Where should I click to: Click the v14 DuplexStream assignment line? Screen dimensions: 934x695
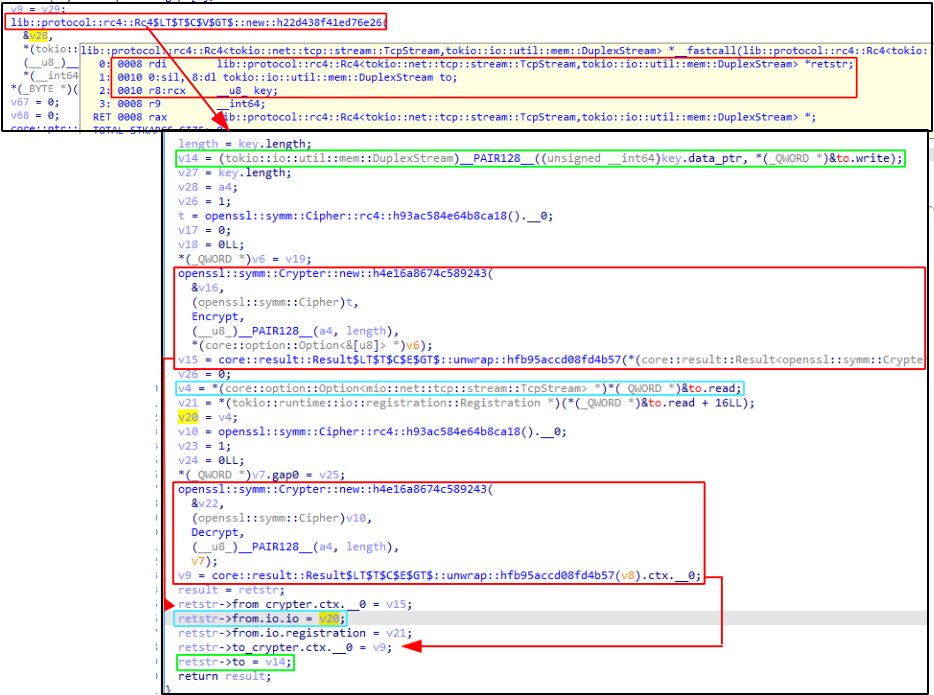540,158
